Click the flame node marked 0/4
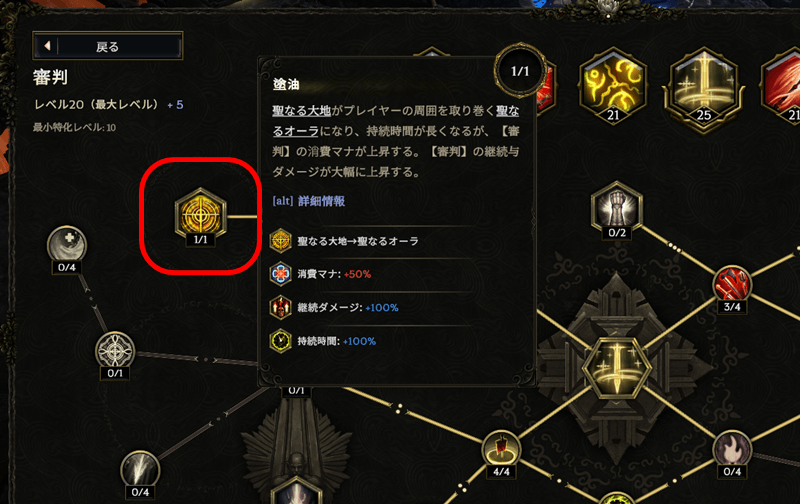Viewport: 800px width, 504px height. click(x=732, y=449)
